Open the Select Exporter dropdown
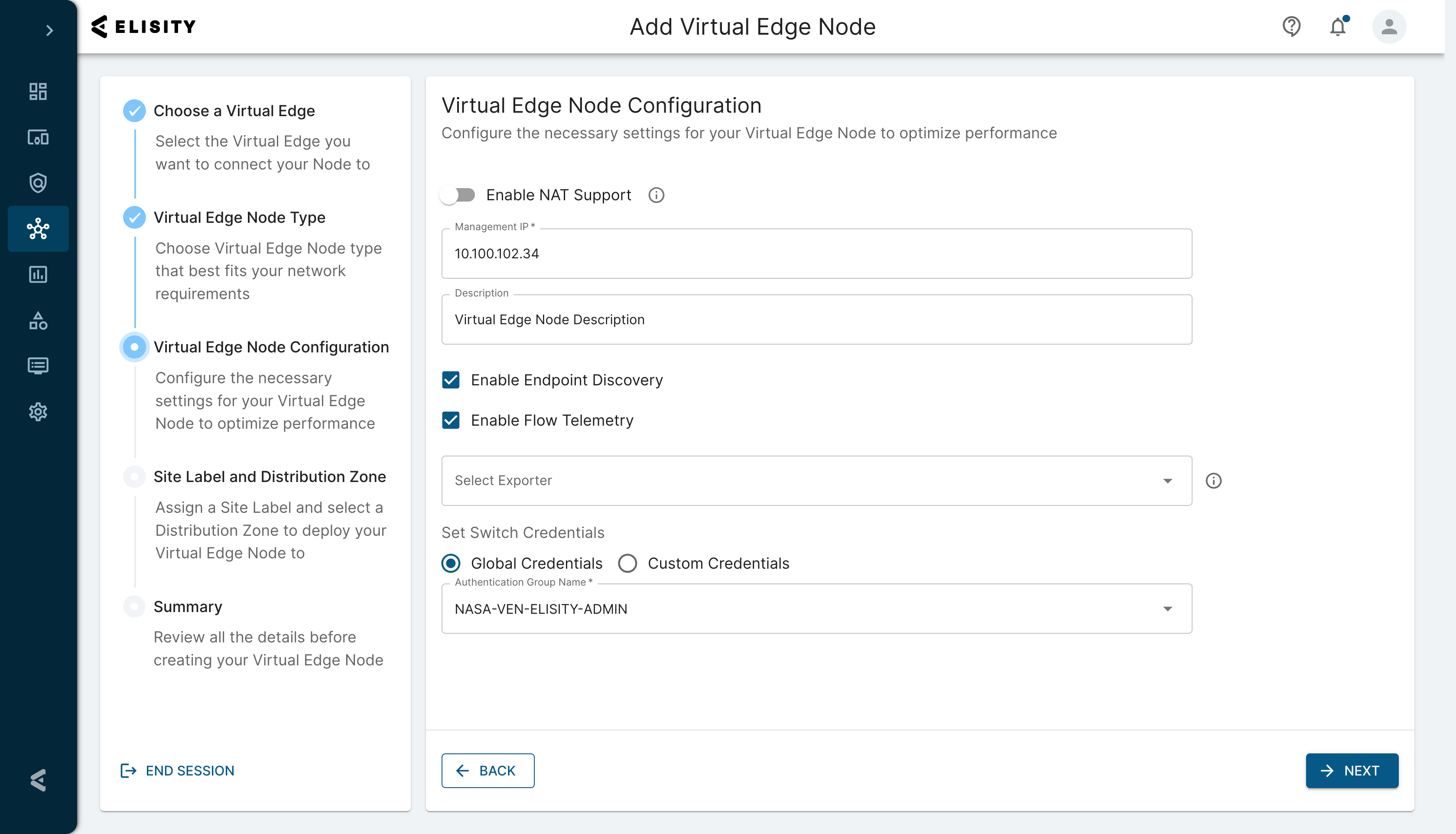 pyautogui.click(x=816, y=481)
